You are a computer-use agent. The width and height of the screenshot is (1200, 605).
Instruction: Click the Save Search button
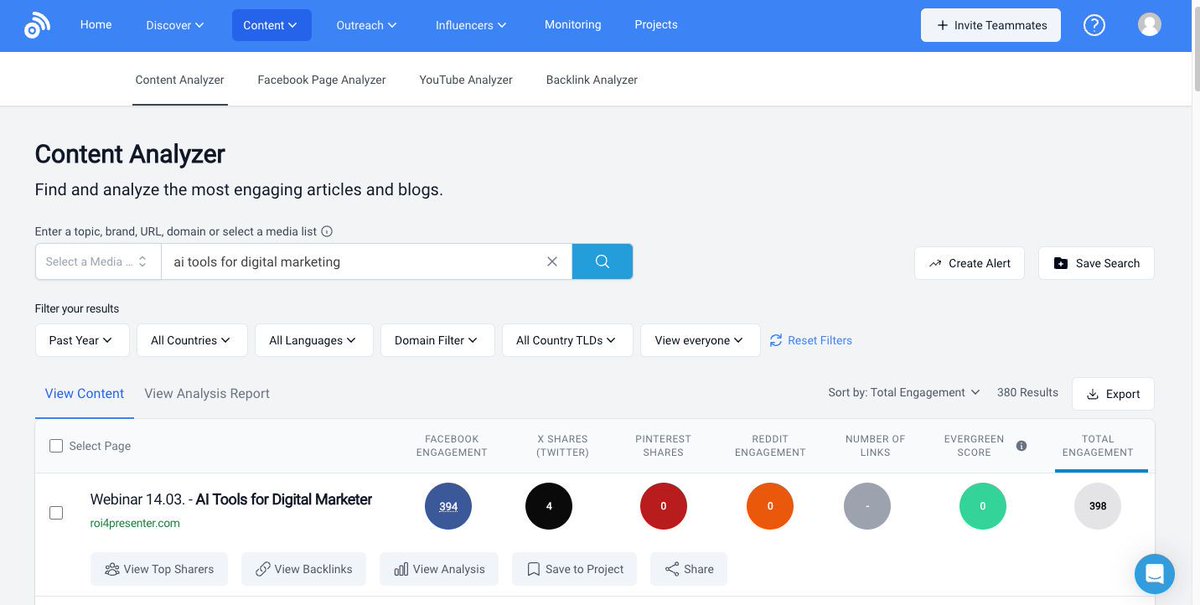(x=1096, y=263)
